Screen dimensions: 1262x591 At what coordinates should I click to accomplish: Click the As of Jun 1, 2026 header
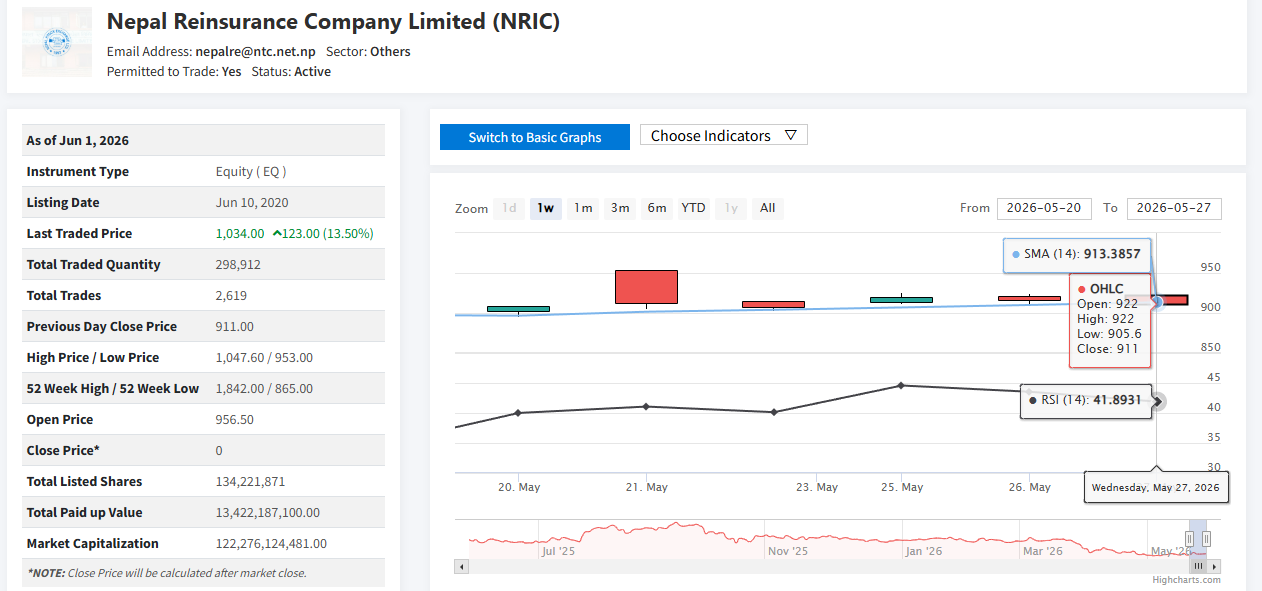[78, 140]
